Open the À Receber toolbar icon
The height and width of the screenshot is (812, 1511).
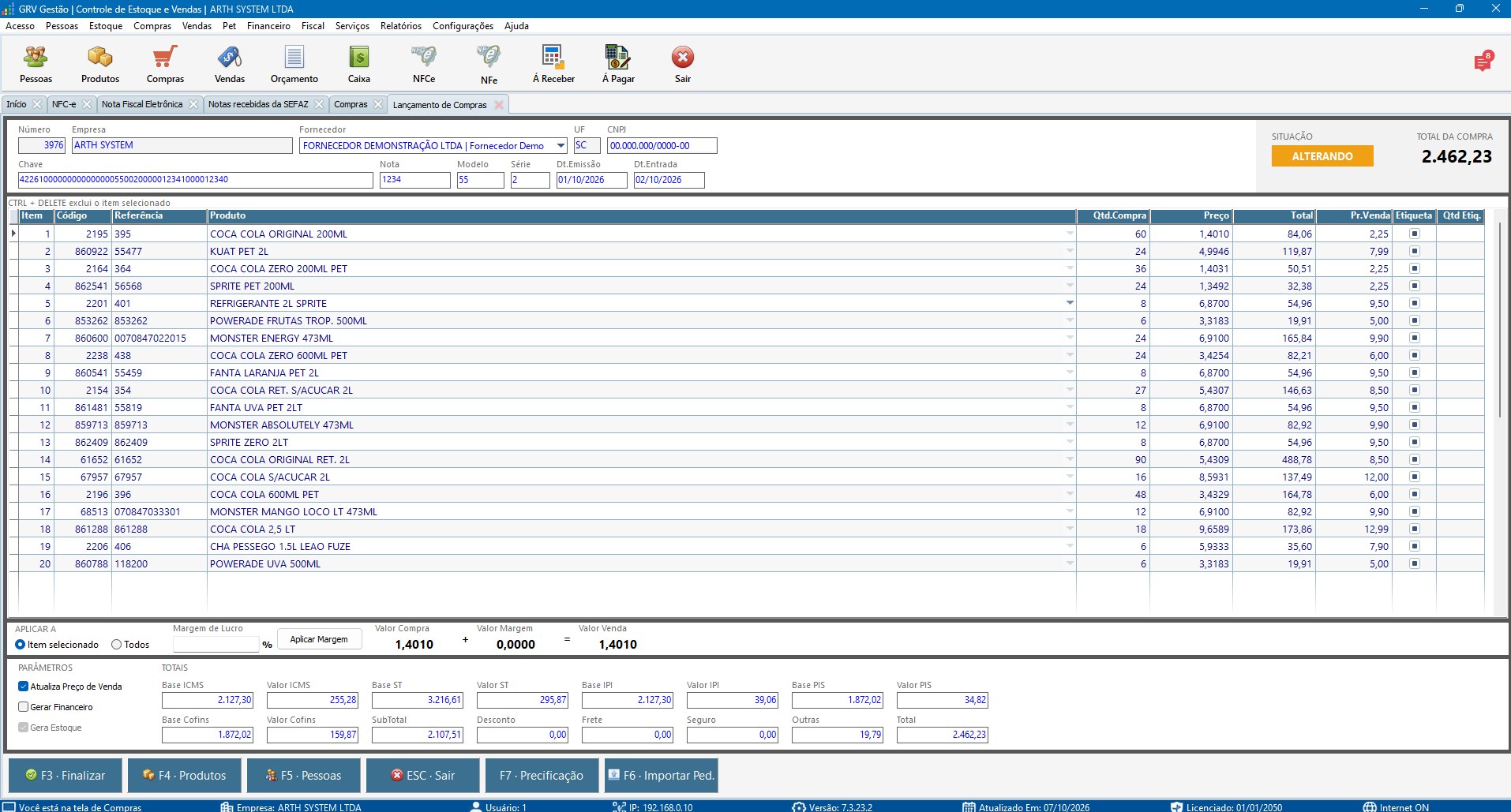pyautogui.click(x=553, y=64)
